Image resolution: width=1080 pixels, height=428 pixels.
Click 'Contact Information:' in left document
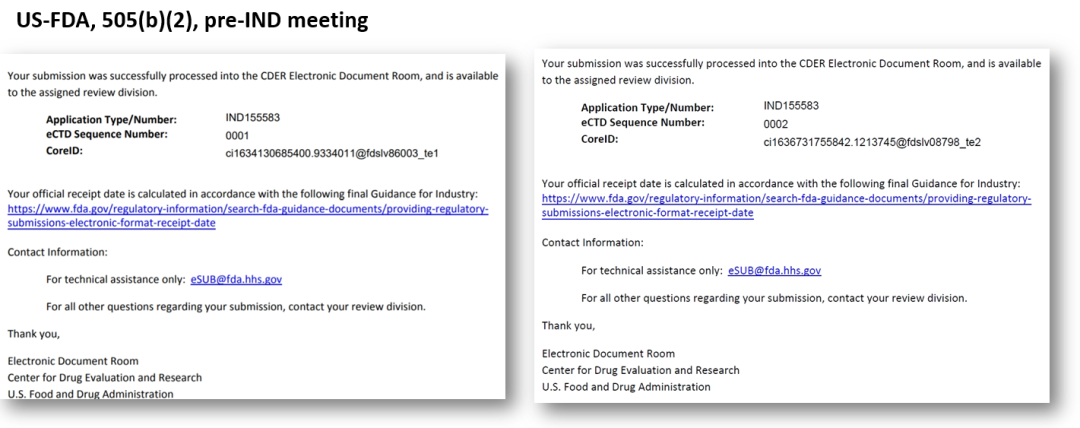tap(58, 252)
